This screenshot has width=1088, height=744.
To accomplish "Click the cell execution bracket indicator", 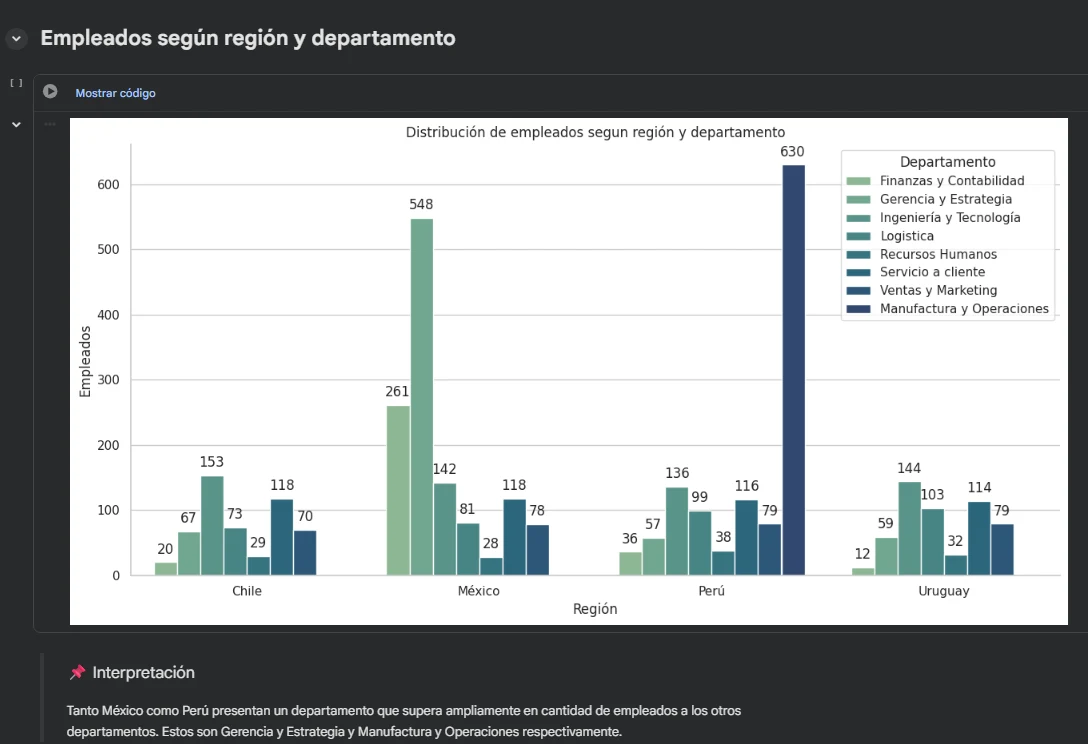I will click(16, 83).
